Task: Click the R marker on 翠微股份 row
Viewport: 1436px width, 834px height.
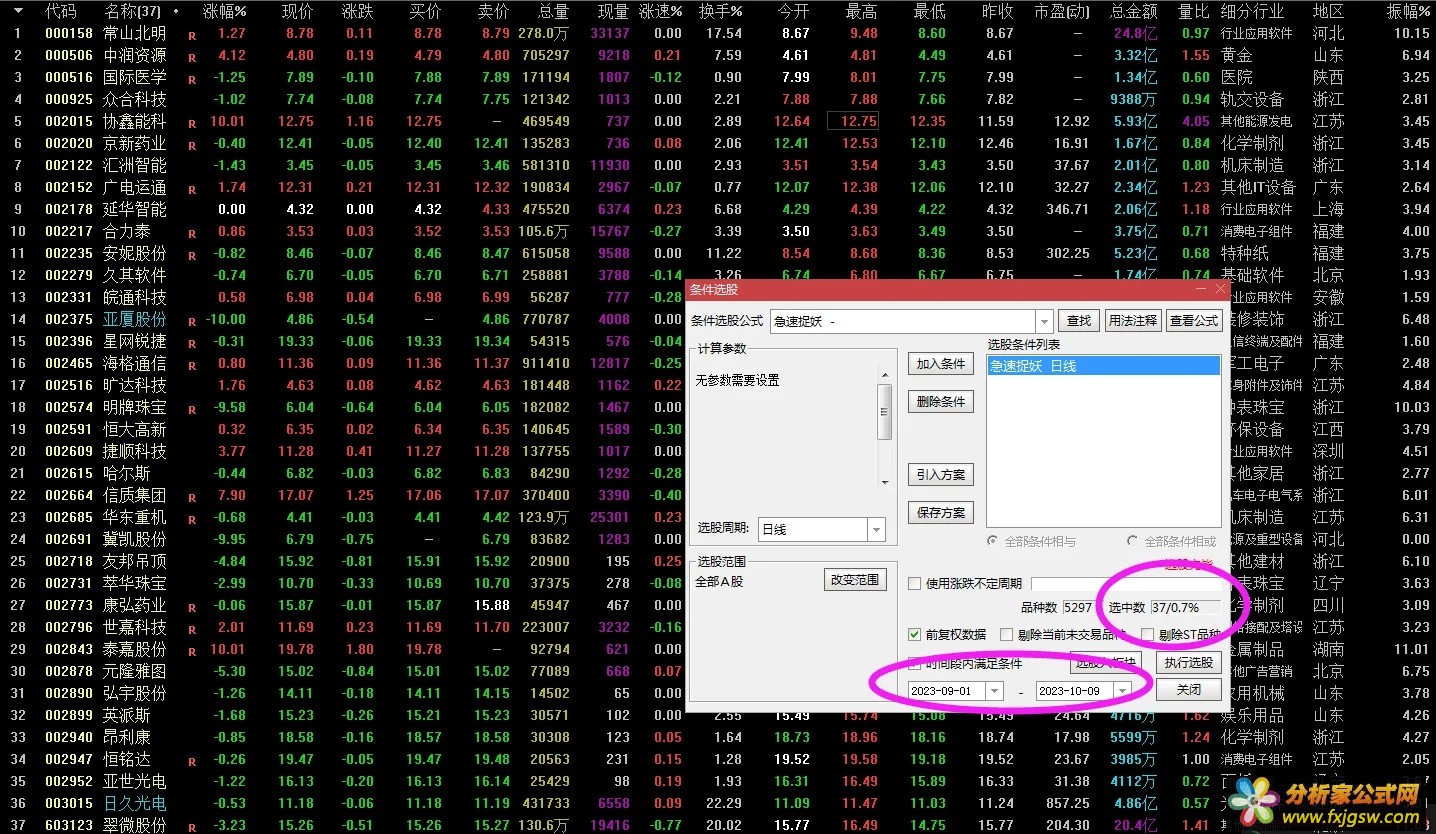Action: coord(192,827)
